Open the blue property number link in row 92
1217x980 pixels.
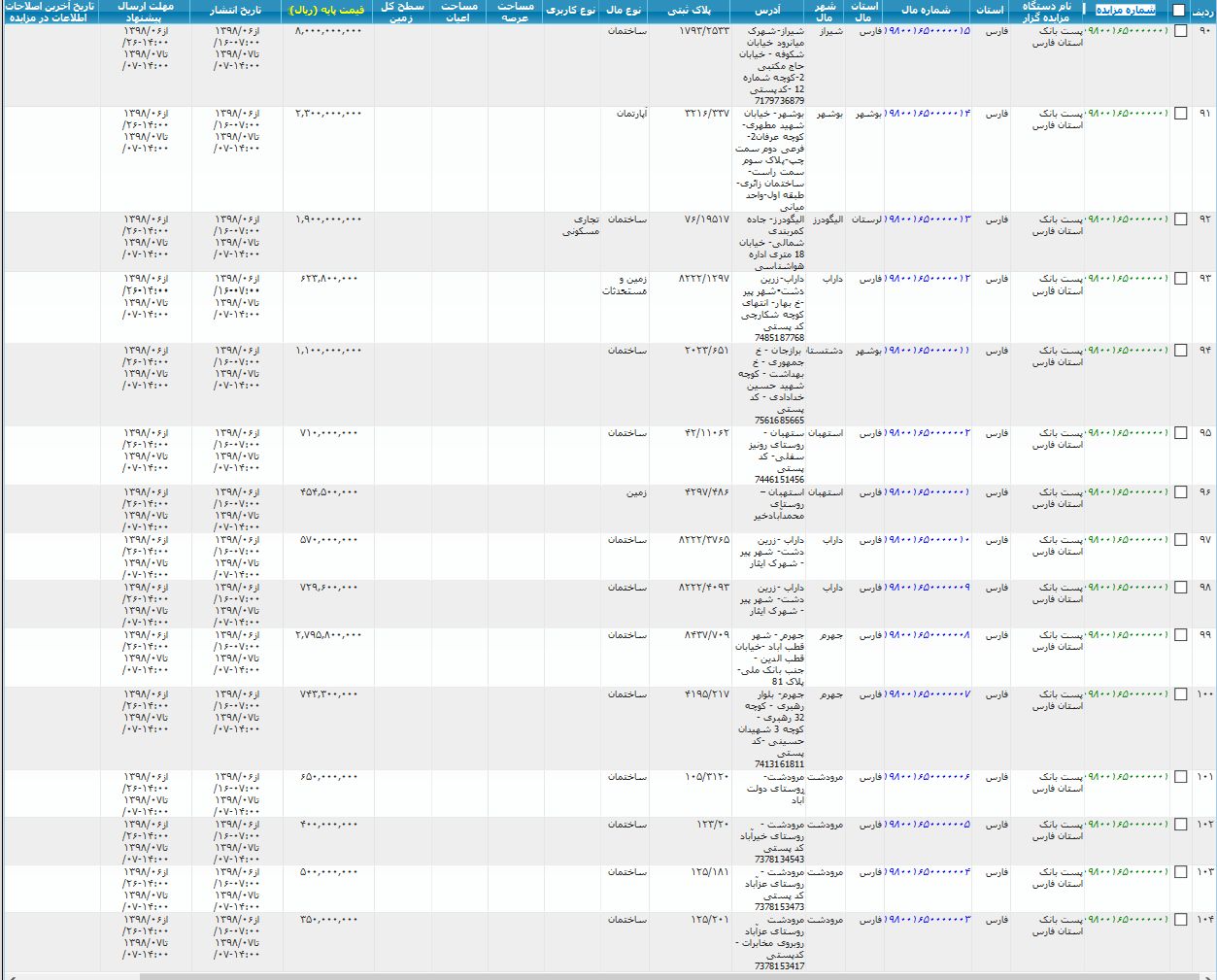(x=928, y=220)
